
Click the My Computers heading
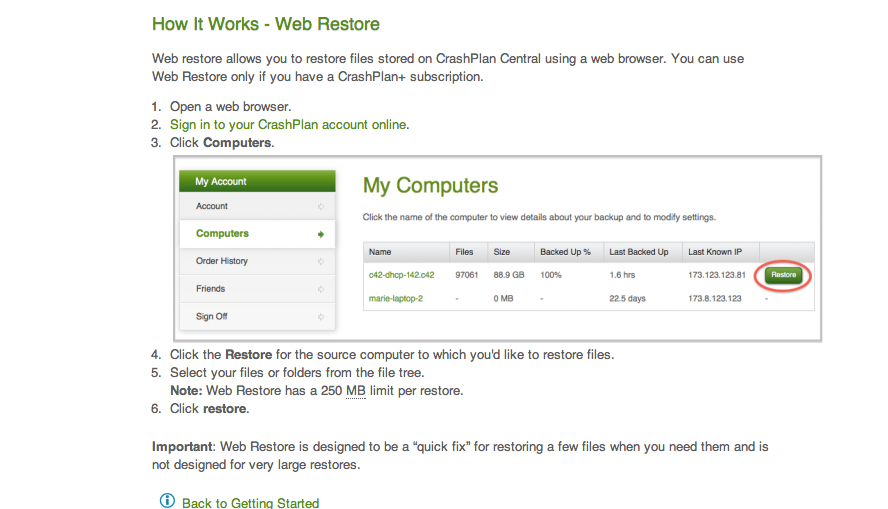430,186
